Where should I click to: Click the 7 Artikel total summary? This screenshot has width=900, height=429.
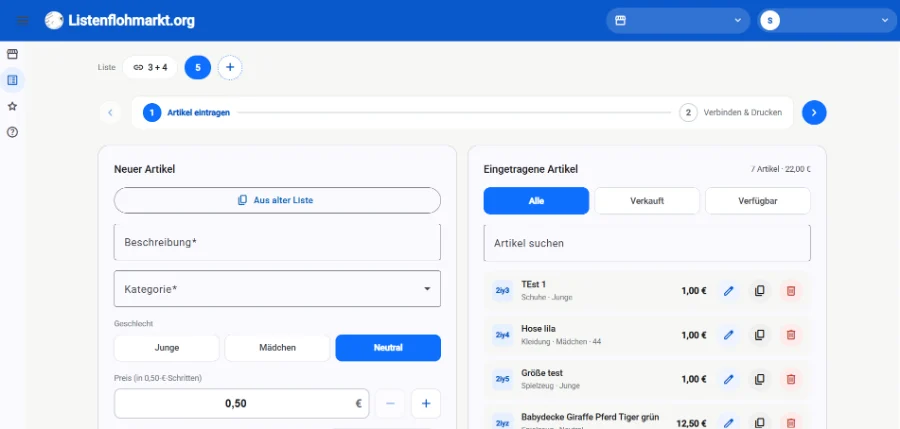pyautogui.click(x=781, y=169)
